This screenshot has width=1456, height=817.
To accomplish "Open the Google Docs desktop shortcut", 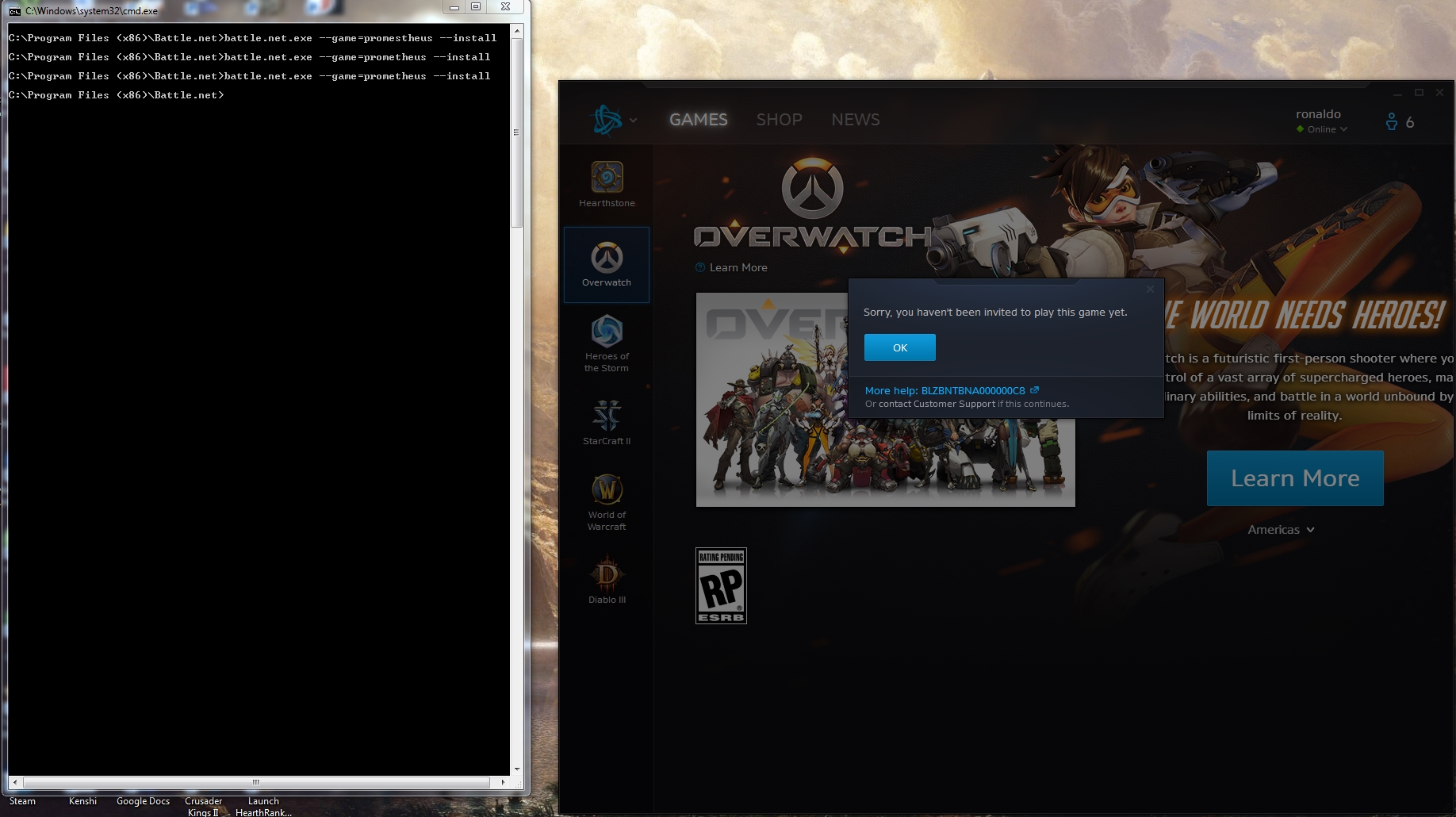I will tap(143, 801).
